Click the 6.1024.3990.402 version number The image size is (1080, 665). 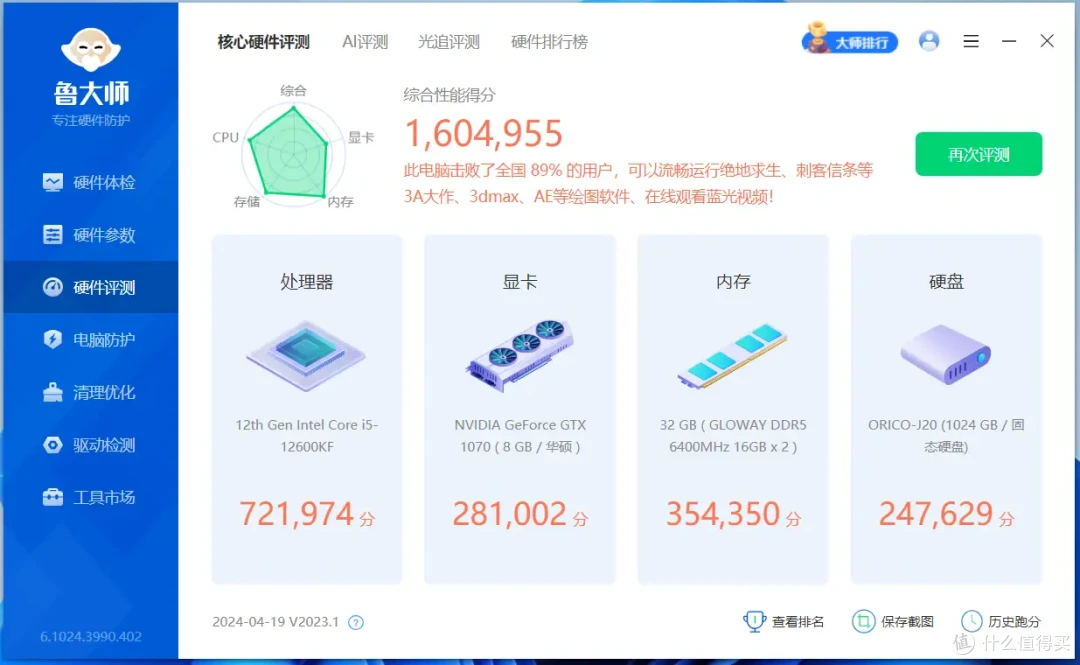pyautogui.click(x=91, y=636)
